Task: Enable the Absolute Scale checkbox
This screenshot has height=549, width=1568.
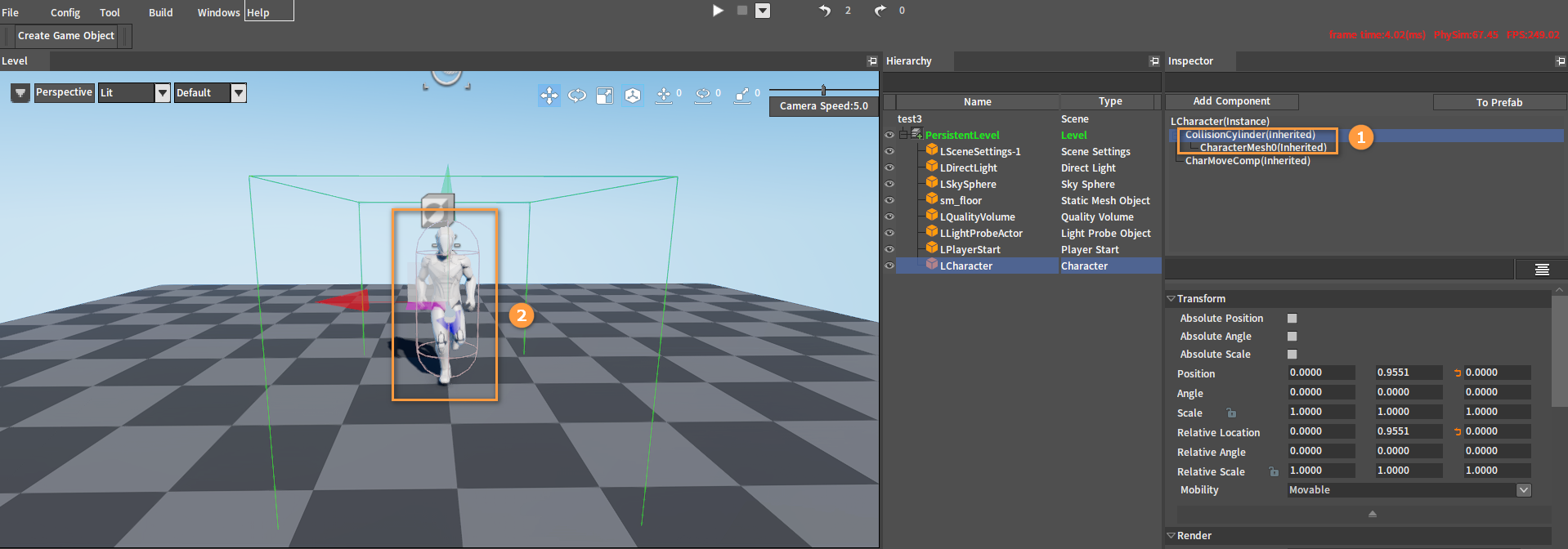Action: click(1292, 355)
